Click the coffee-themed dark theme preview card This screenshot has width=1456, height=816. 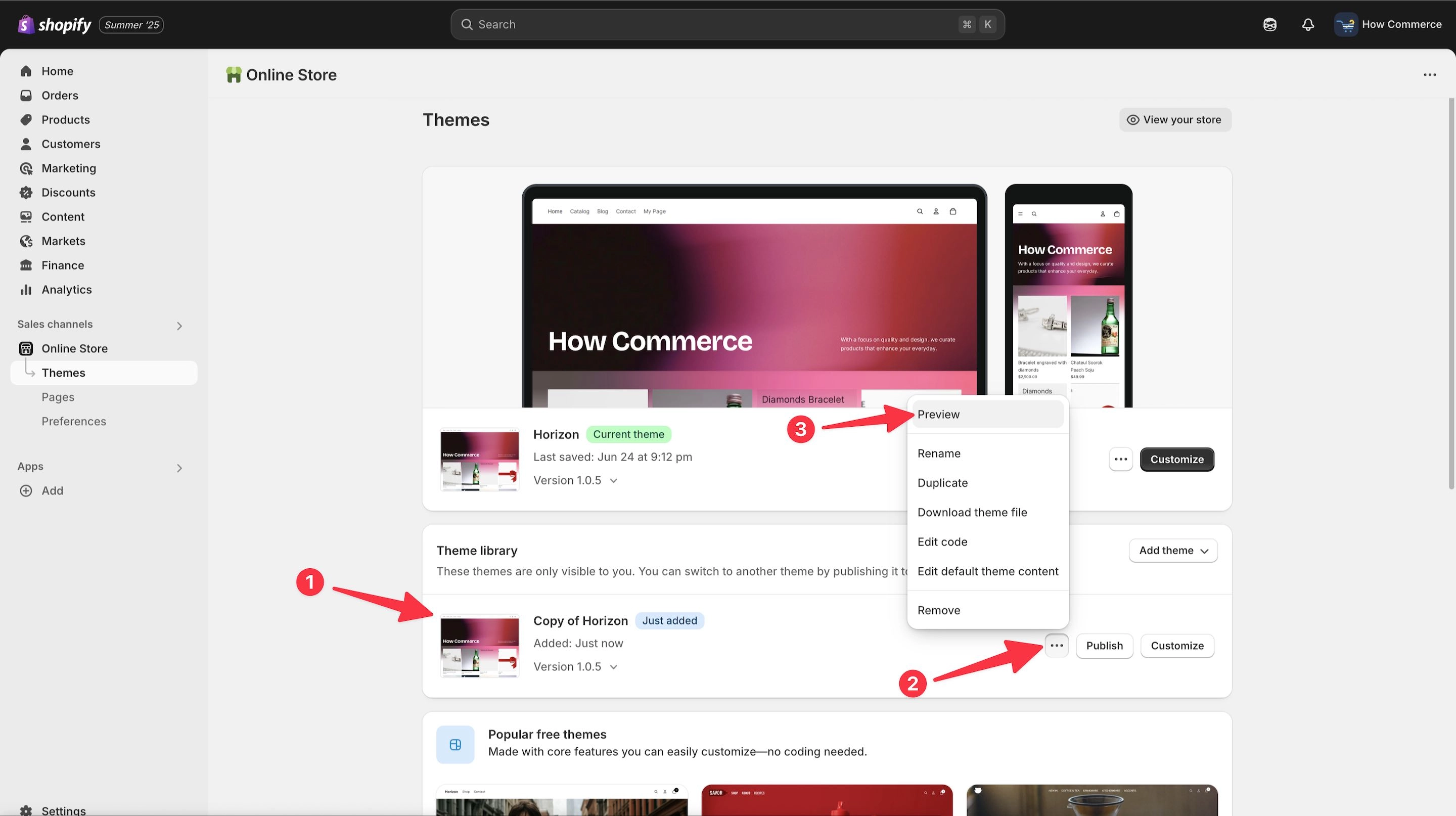coord(1092,800)
